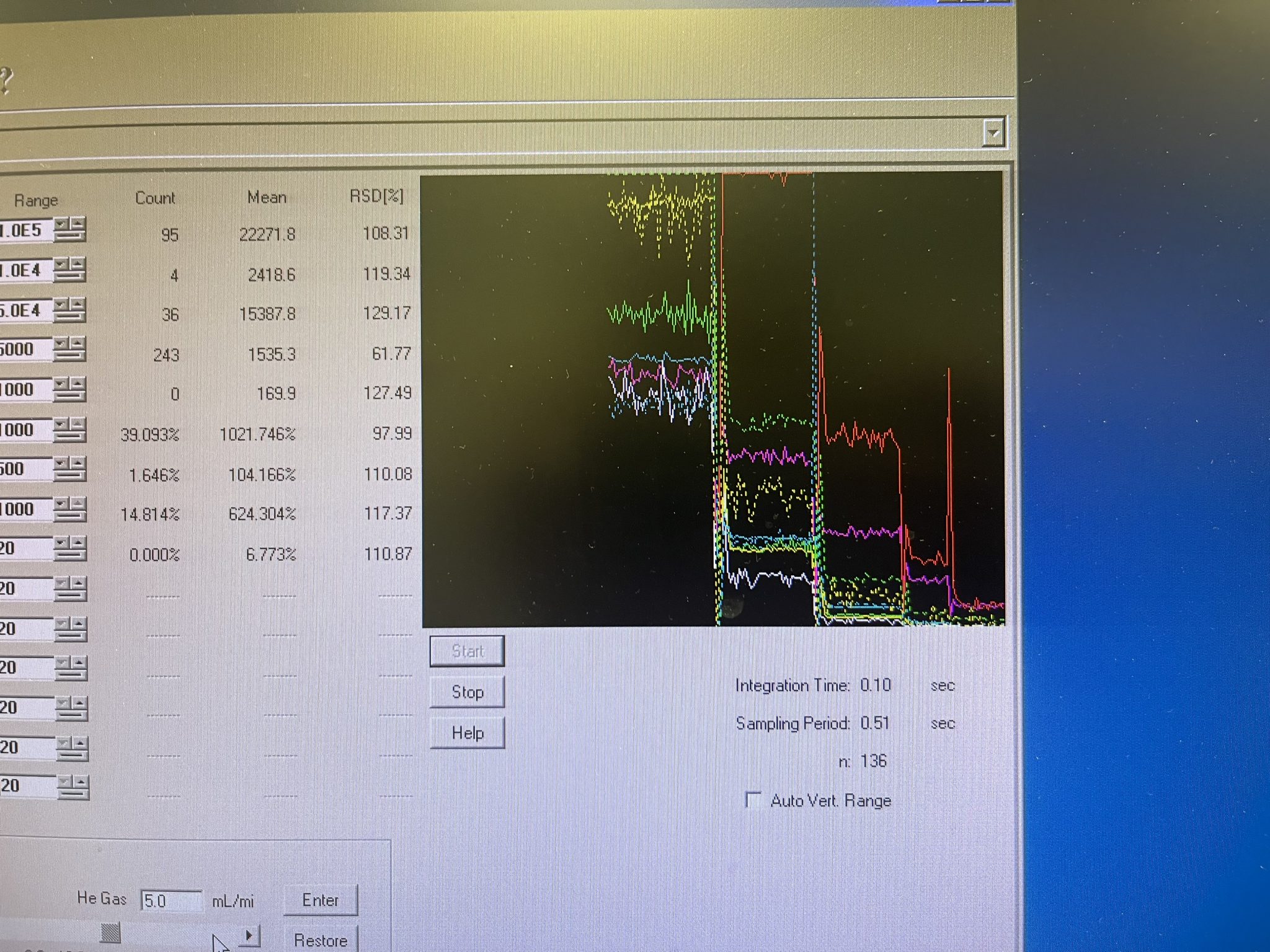Click up arrow beside the 500 range field
The height and width of the screenshot is (952, 1270).
pyautogui.click(x=77, y=464)
